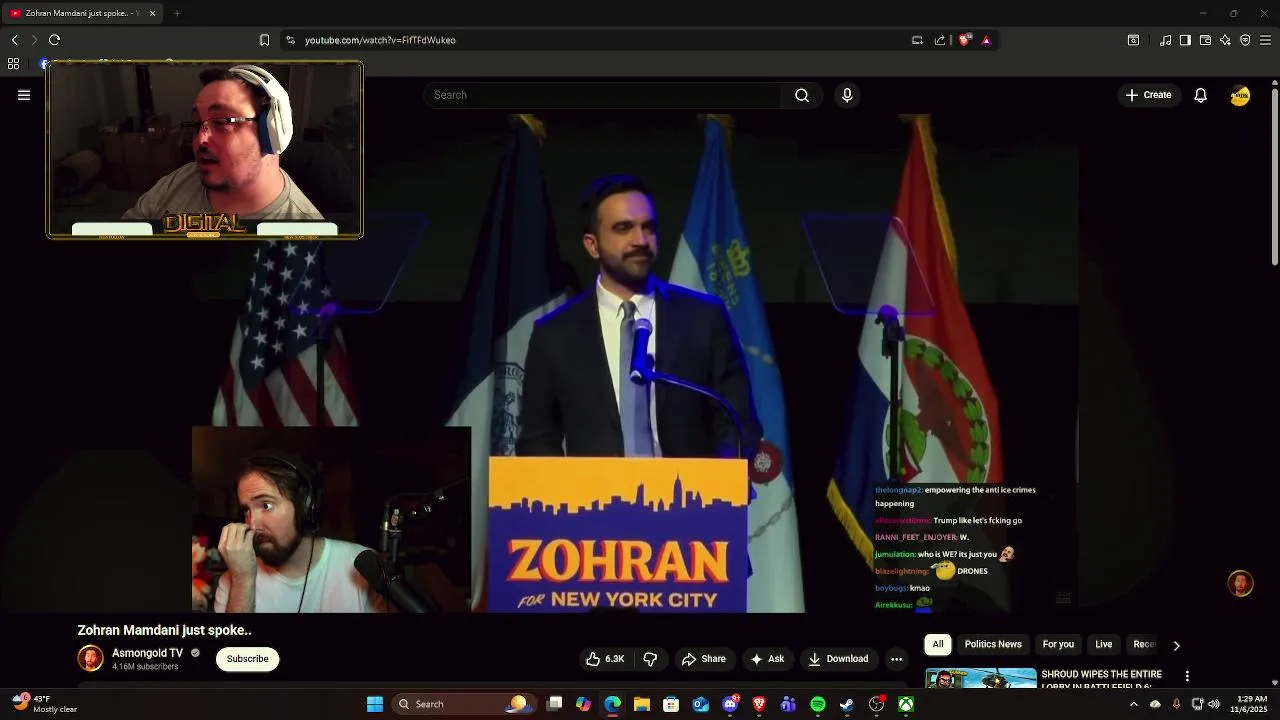This screenshot has width=1280, height=720.
Task: Open Brave Rewards triangle icon
Action: [986, 40]
